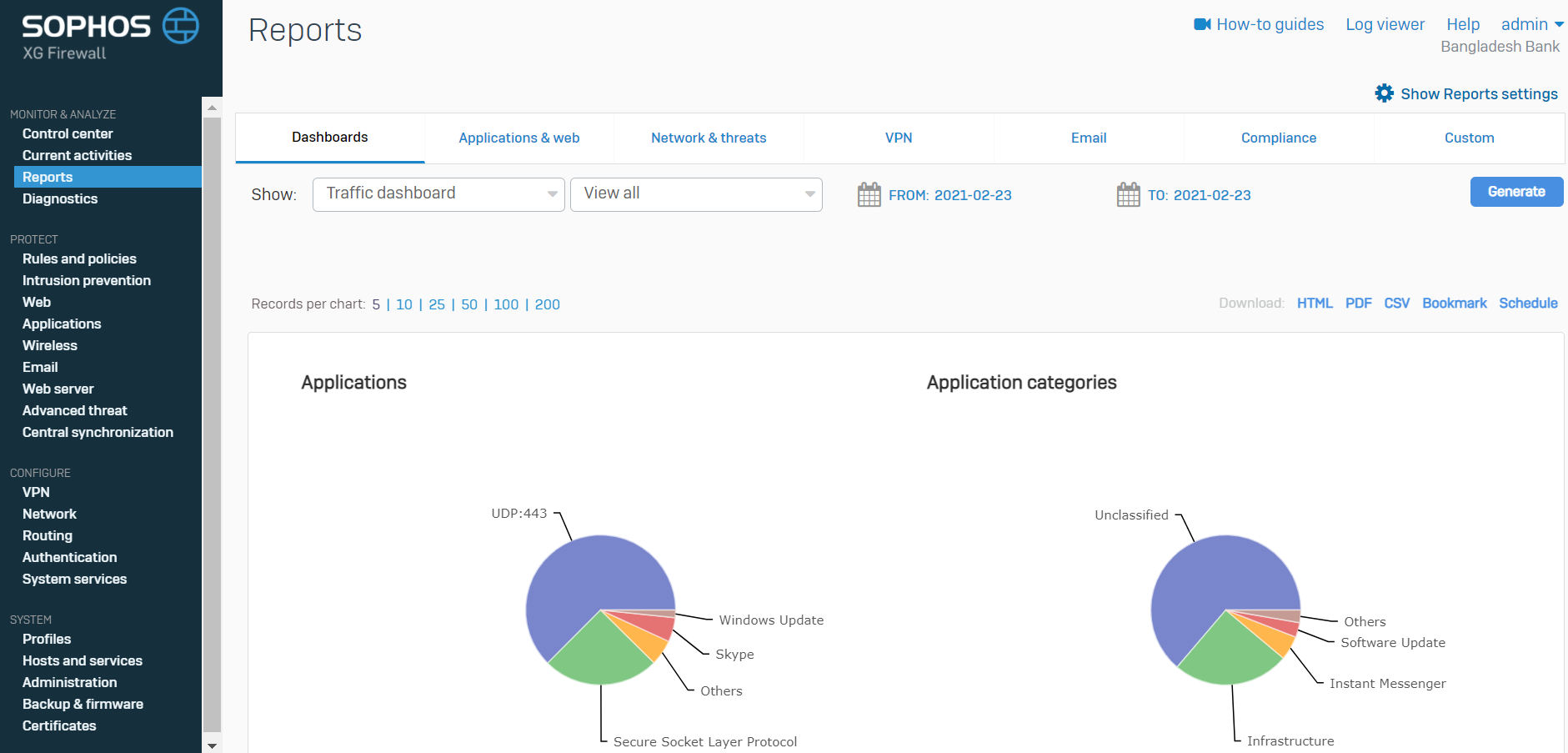Open the Custom reports tab
Image resolution: width=1568 pixels, height=753 pixels.
point(1469,138)
